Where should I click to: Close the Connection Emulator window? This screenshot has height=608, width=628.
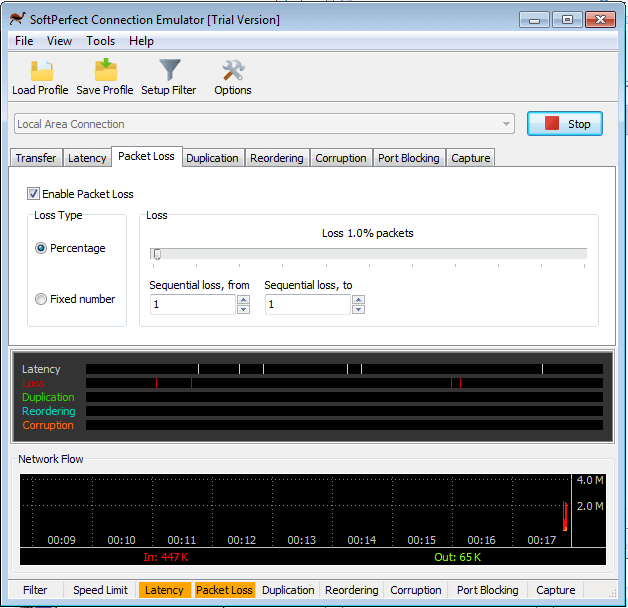[600, 20]
